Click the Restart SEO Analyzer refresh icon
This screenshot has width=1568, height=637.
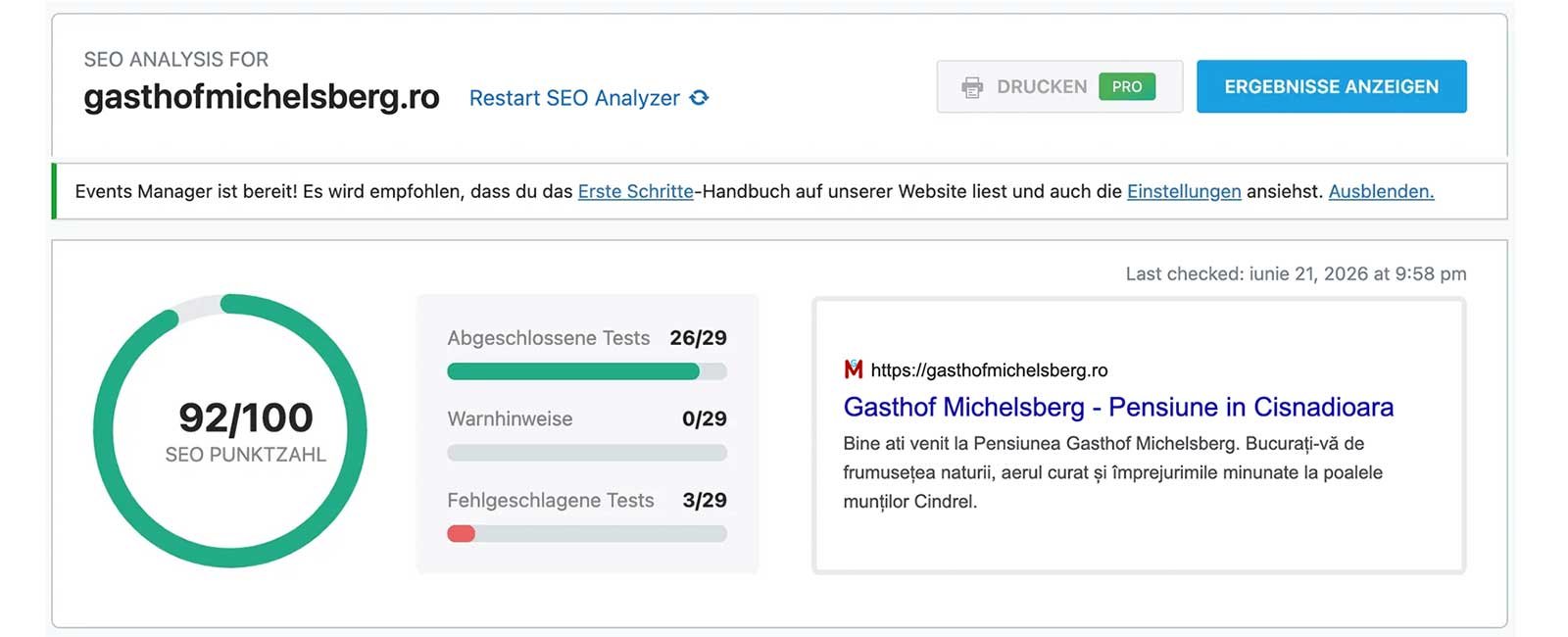(699, 98)
